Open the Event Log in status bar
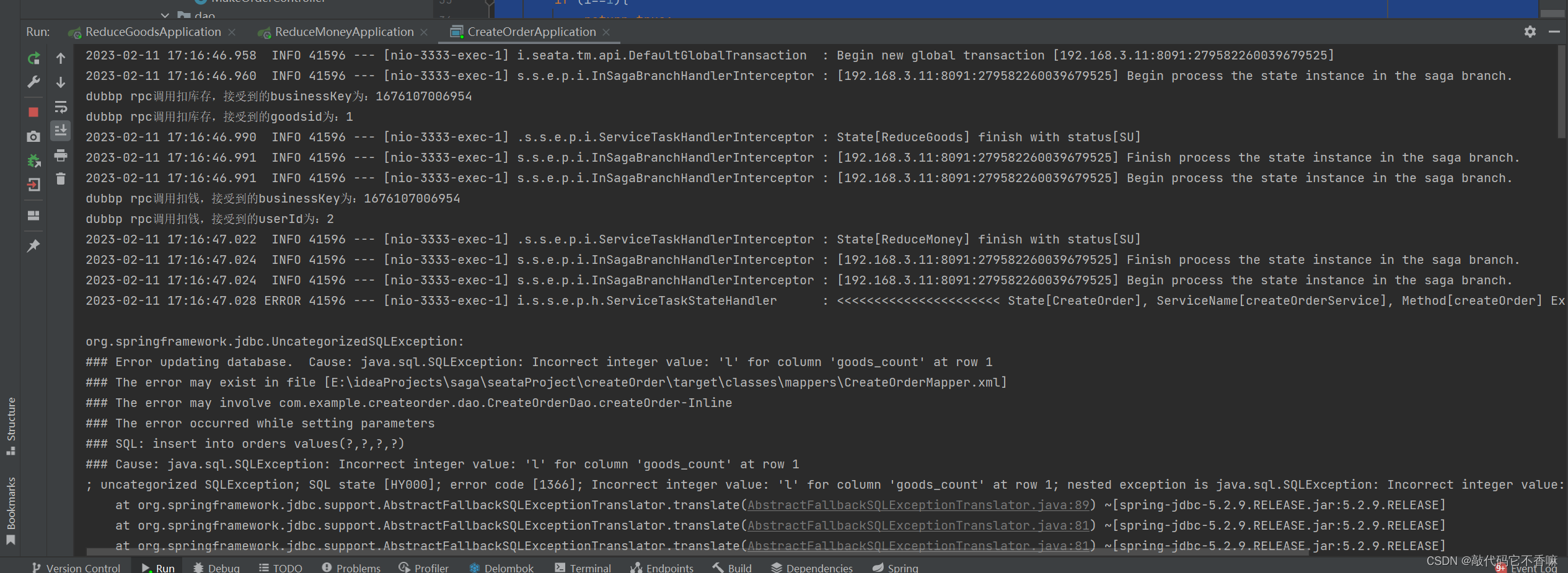 [x=1527, y=568]
